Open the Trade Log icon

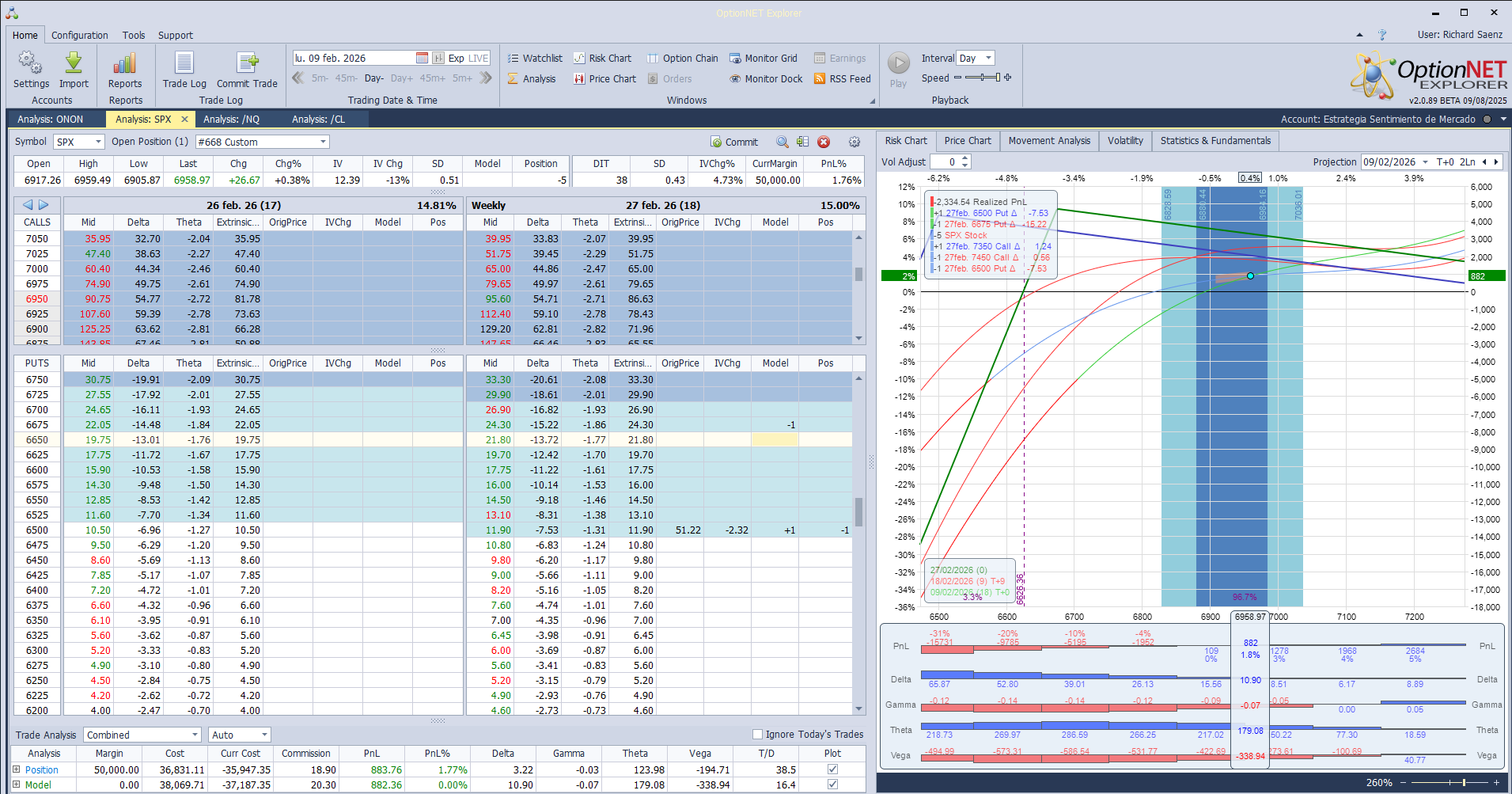pyautogui.click(x=184, y=63)
